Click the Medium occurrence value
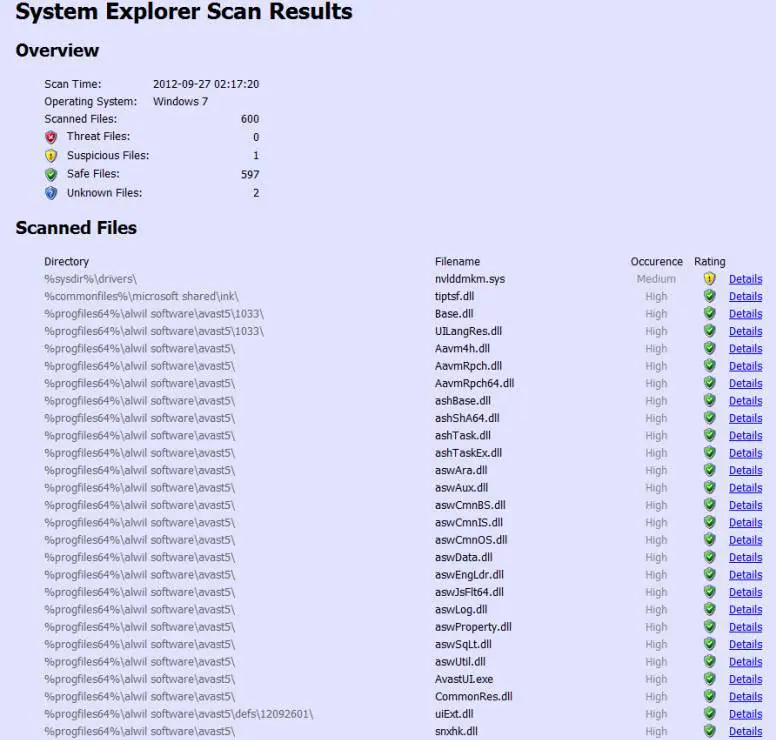The width and height of the screenshot is (776, 740). pos(656,279)
